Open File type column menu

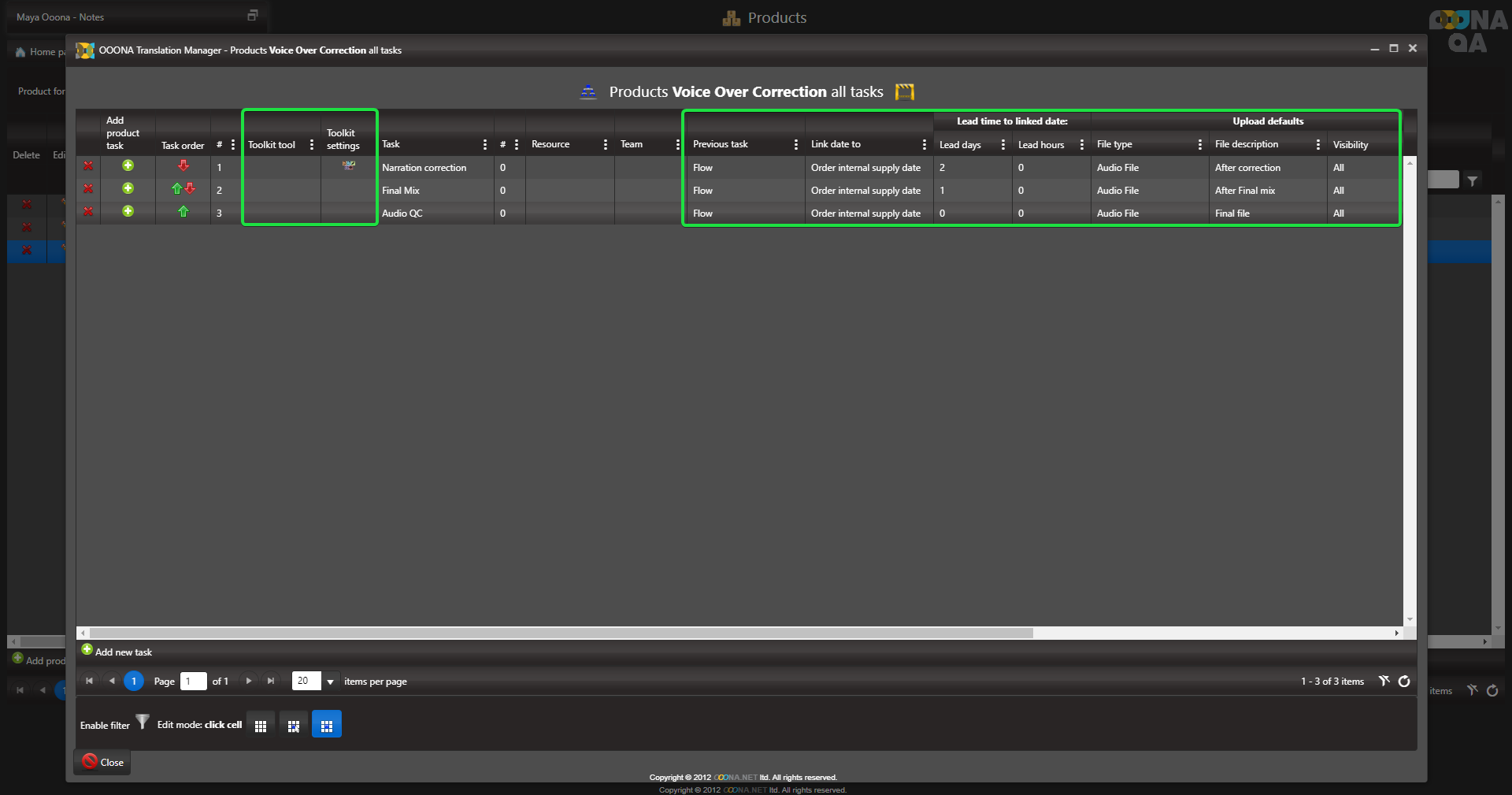click(x=1200, y=145)
